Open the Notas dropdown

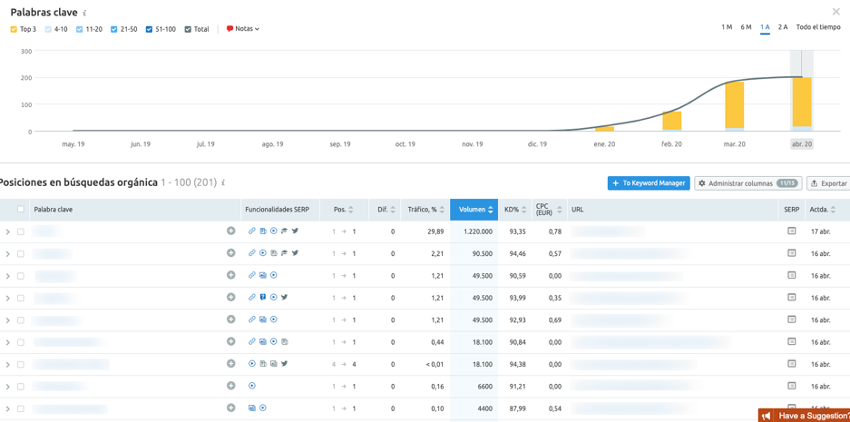point(243,29)
